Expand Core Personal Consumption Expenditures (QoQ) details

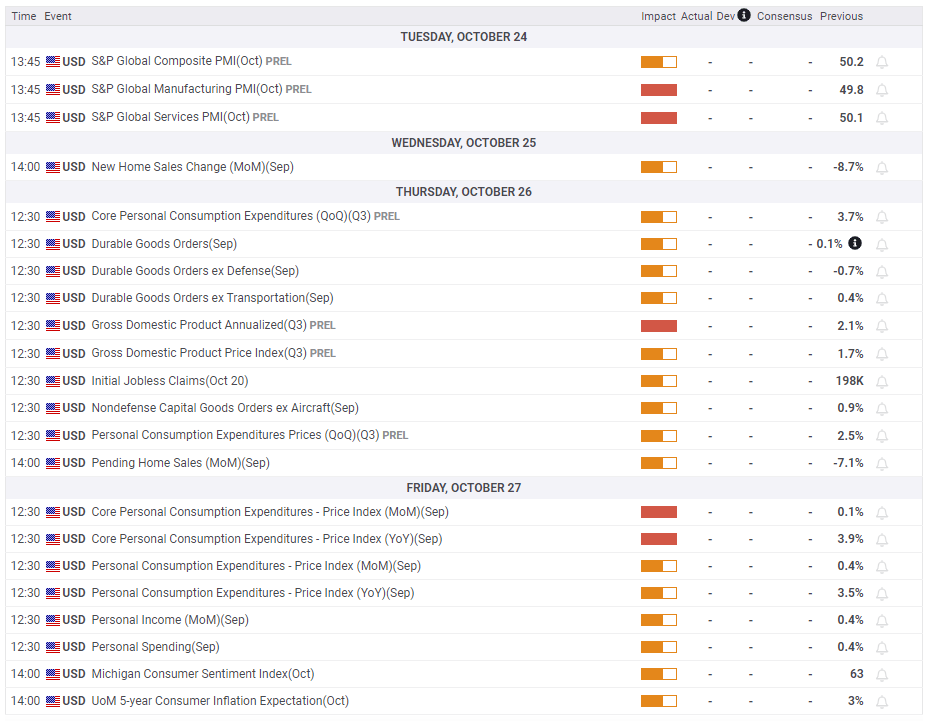231,216
